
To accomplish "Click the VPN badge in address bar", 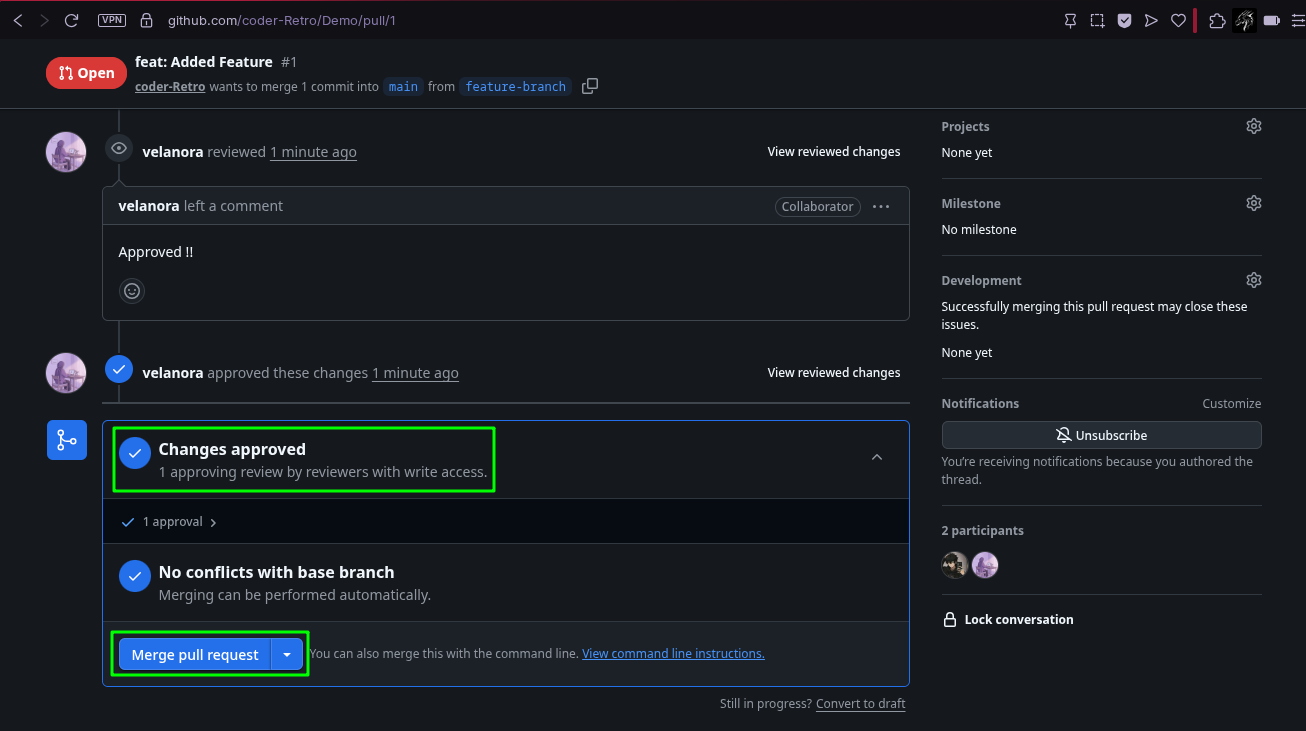I will (112, 20).
